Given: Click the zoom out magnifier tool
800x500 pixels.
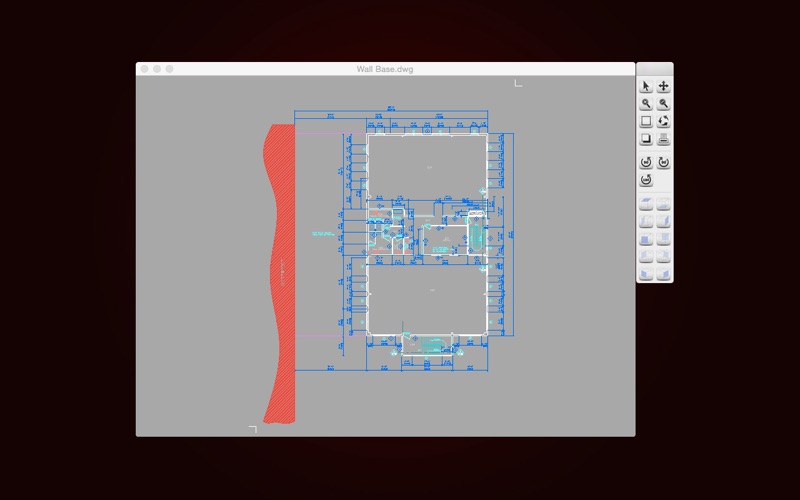Looking at the screenshot, I should 664,104.
